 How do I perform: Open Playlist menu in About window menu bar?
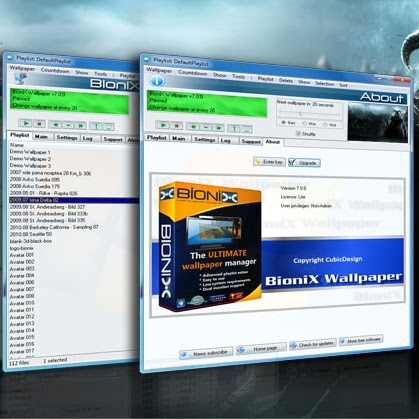pyautogui.click(x=265, y=79)
